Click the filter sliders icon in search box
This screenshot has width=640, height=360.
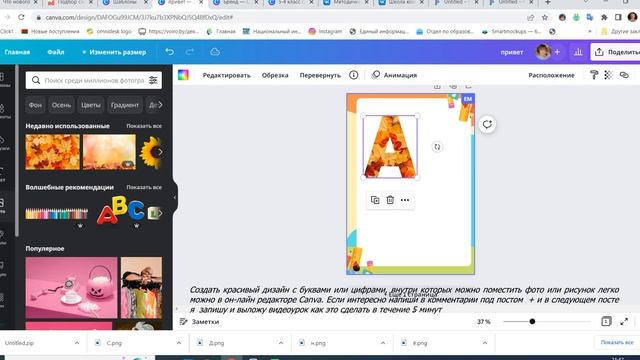153,80
